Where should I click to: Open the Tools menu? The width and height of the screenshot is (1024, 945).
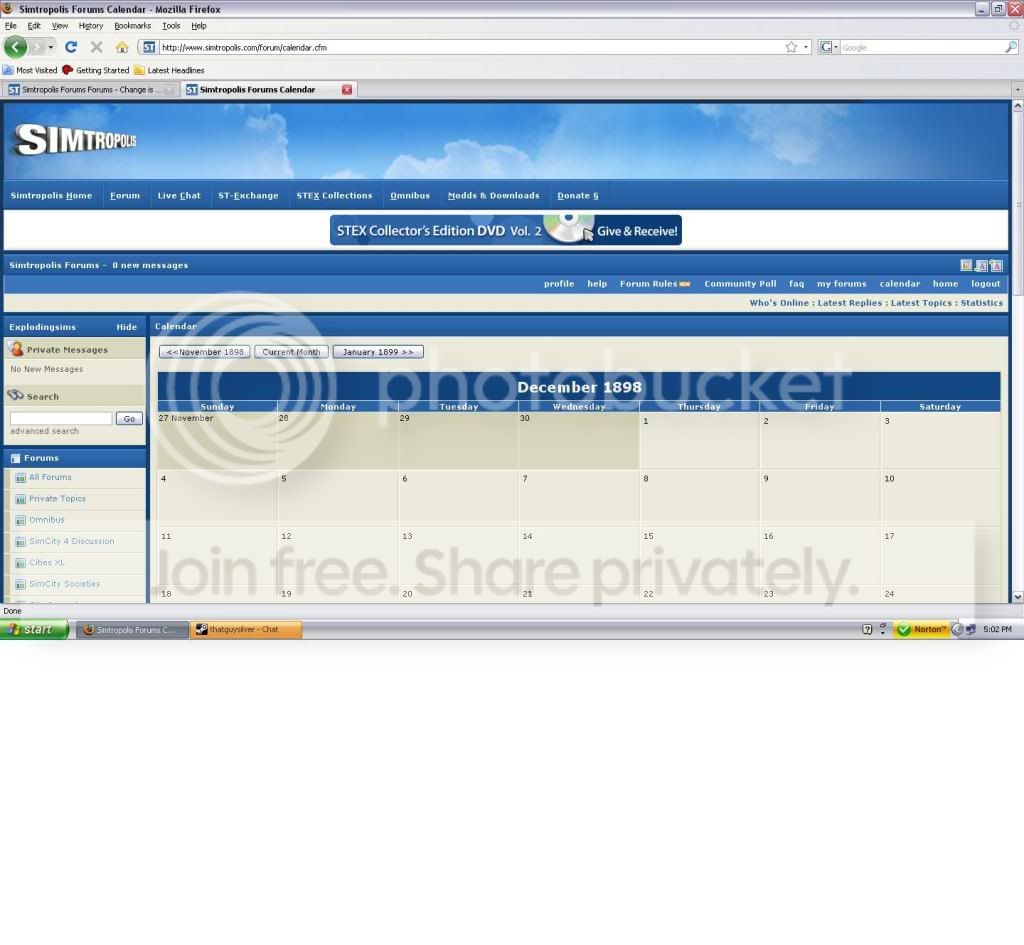[171, 26]
